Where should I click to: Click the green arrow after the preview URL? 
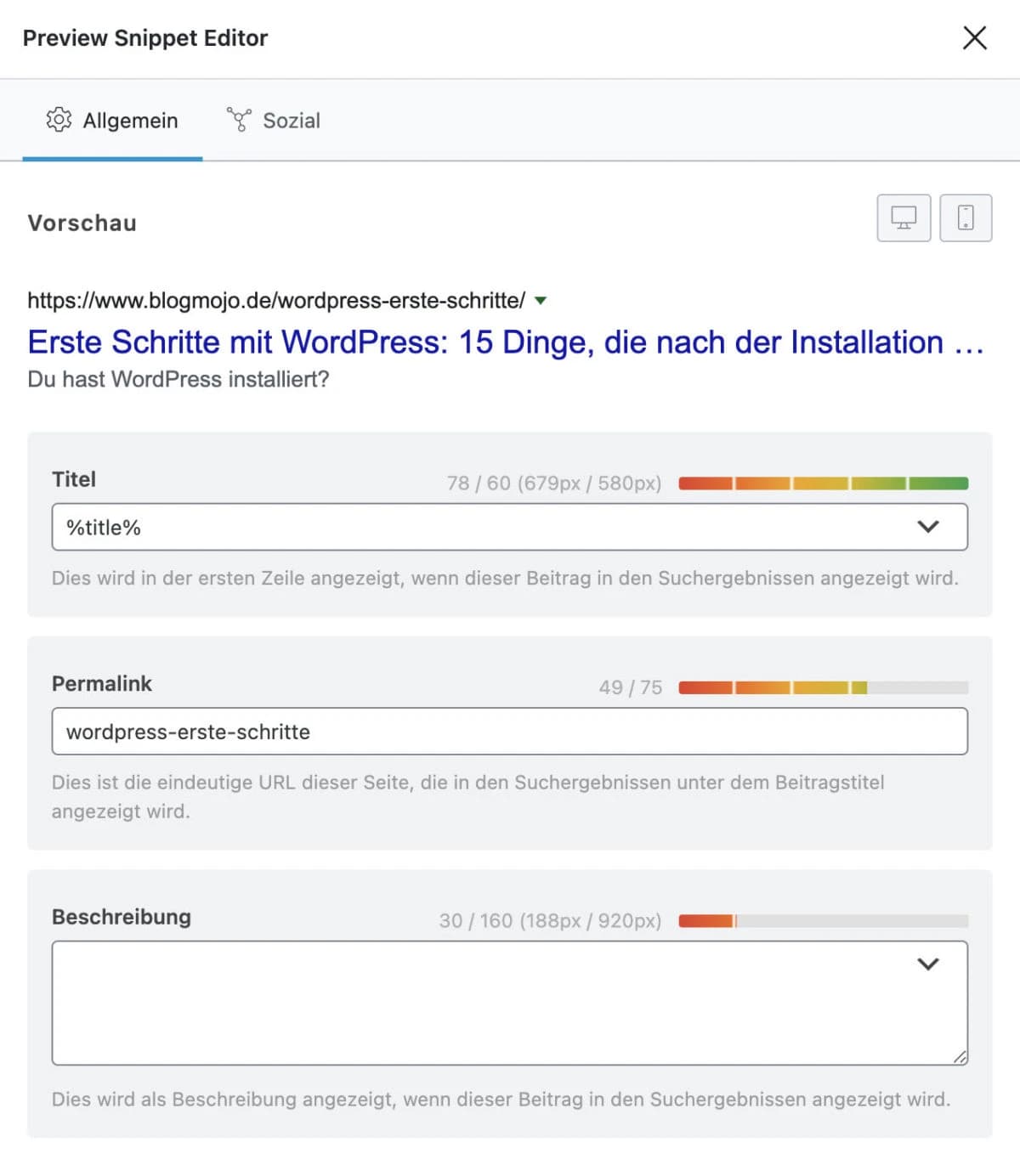[541, 301]
